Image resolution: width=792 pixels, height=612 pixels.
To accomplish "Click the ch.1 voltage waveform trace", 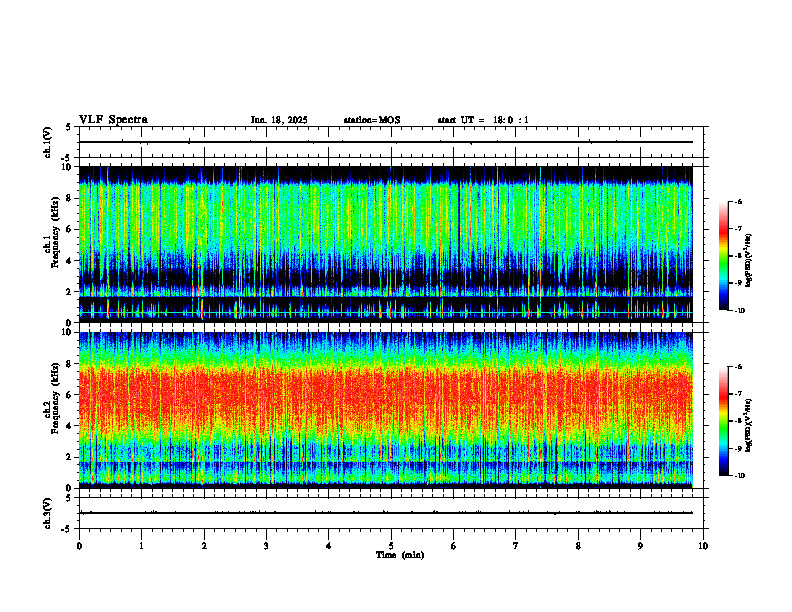I will pyautogui.click(x=386, y=142).
